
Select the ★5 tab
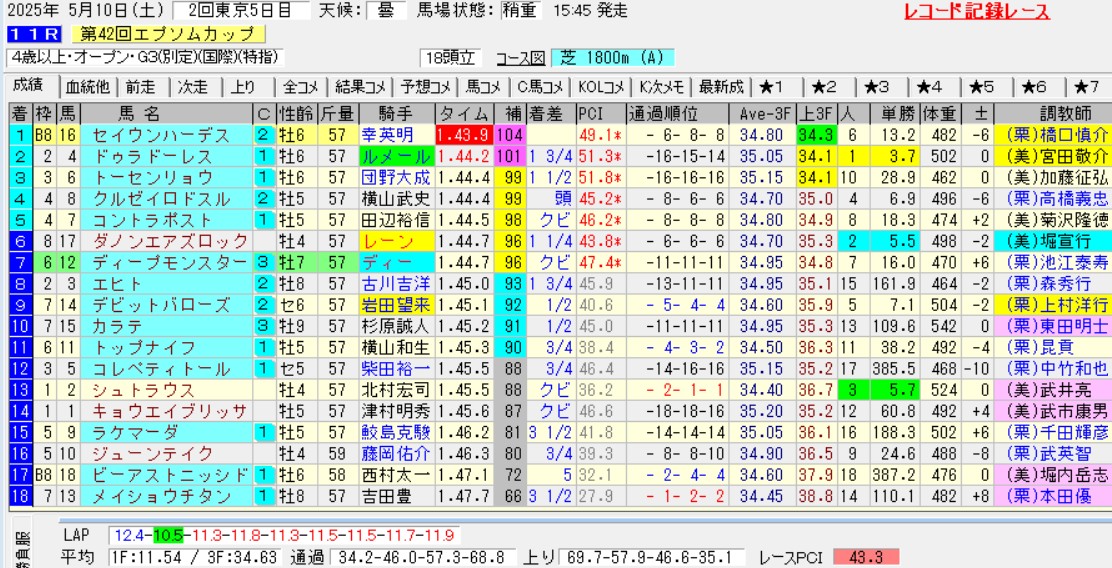[x=982, y=87]
